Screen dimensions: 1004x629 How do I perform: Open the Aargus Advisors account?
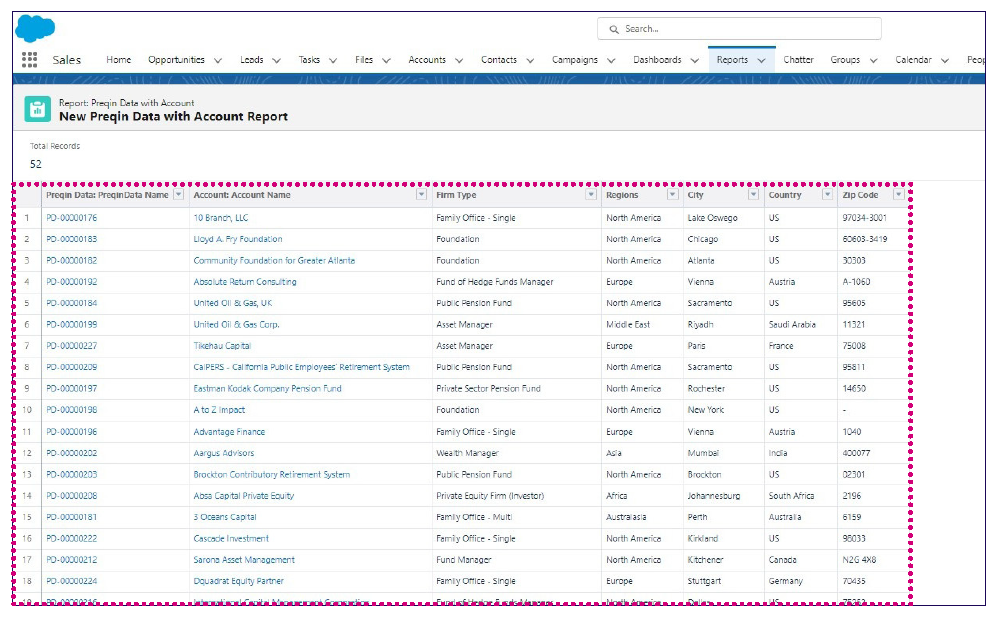coord(223,453)
